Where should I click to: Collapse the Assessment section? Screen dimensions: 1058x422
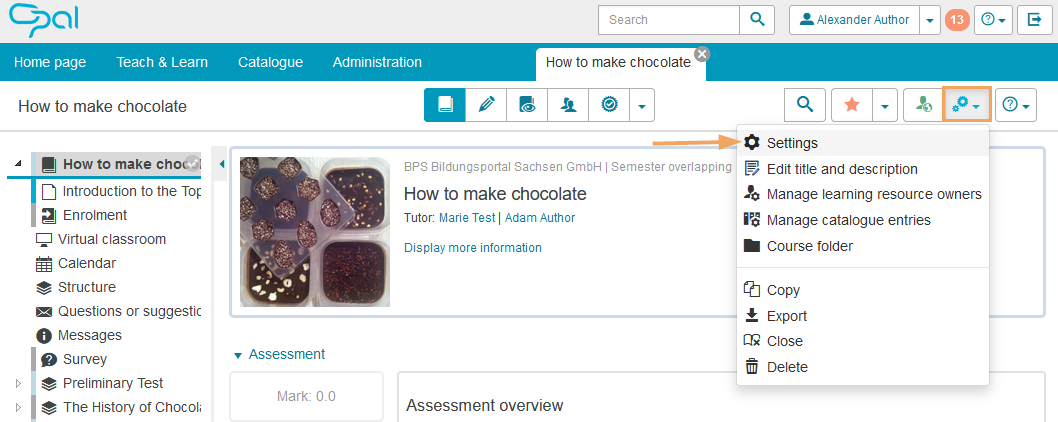point(238,355)
